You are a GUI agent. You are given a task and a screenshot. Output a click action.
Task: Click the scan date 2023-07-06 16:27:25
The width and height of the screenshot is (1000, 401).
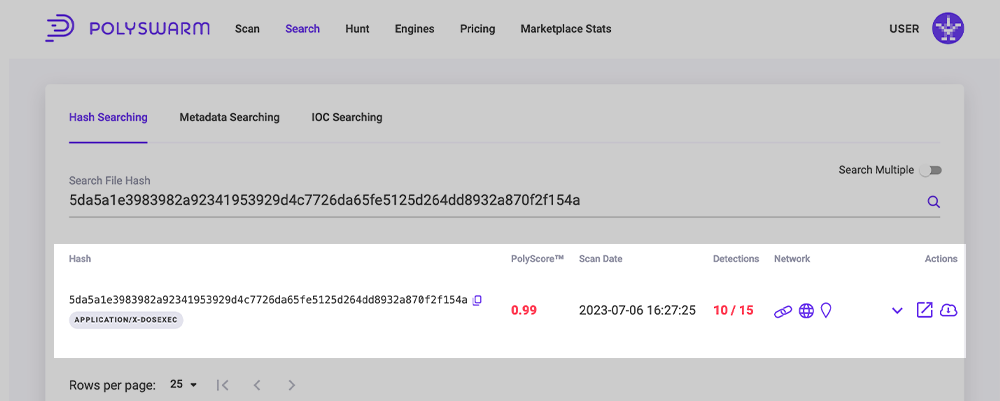[637, 311]
